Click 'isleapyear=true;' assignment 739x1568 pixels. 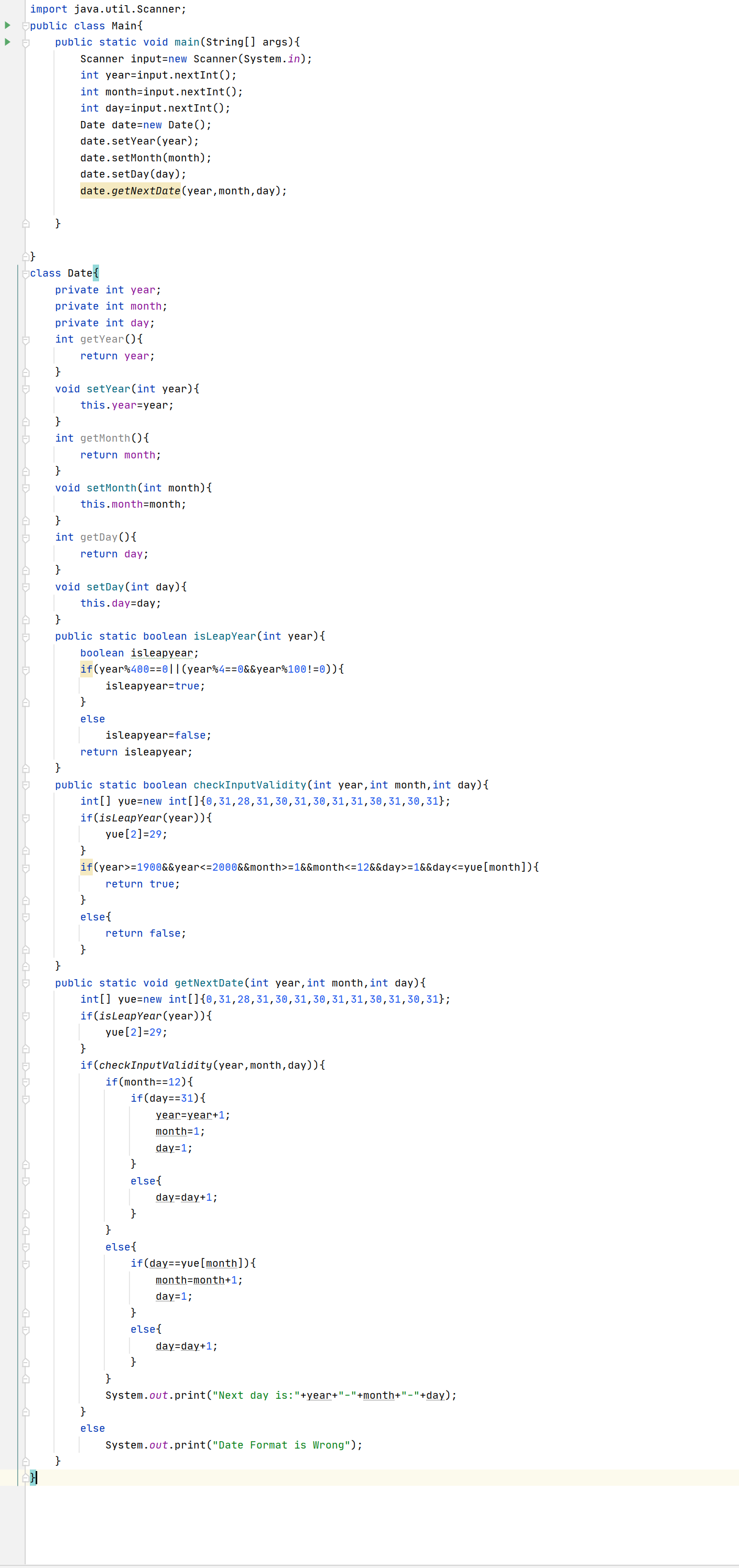(x=155, y=686)
